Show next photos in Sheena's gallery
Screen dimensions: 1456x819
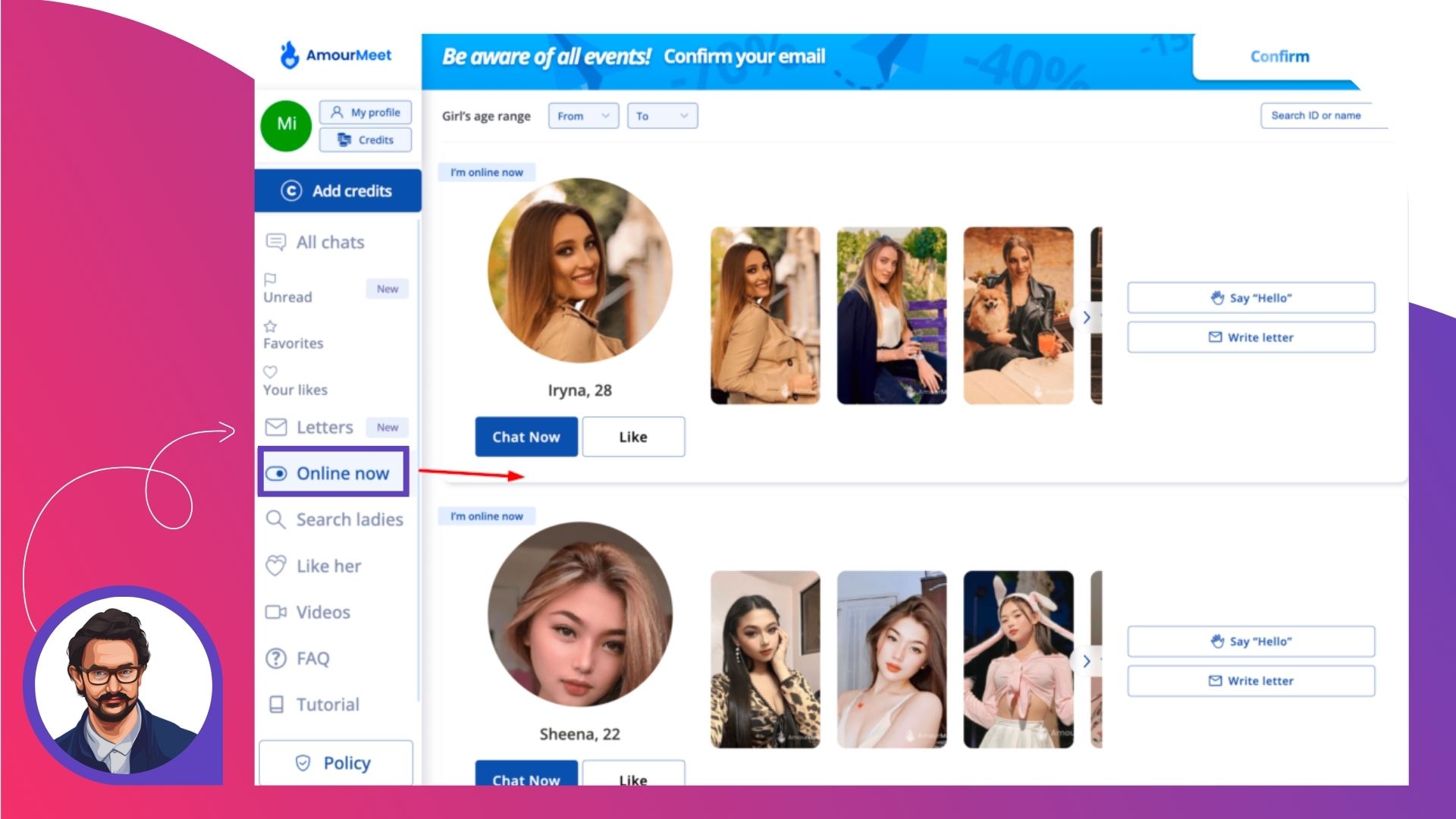point(1087,661)
